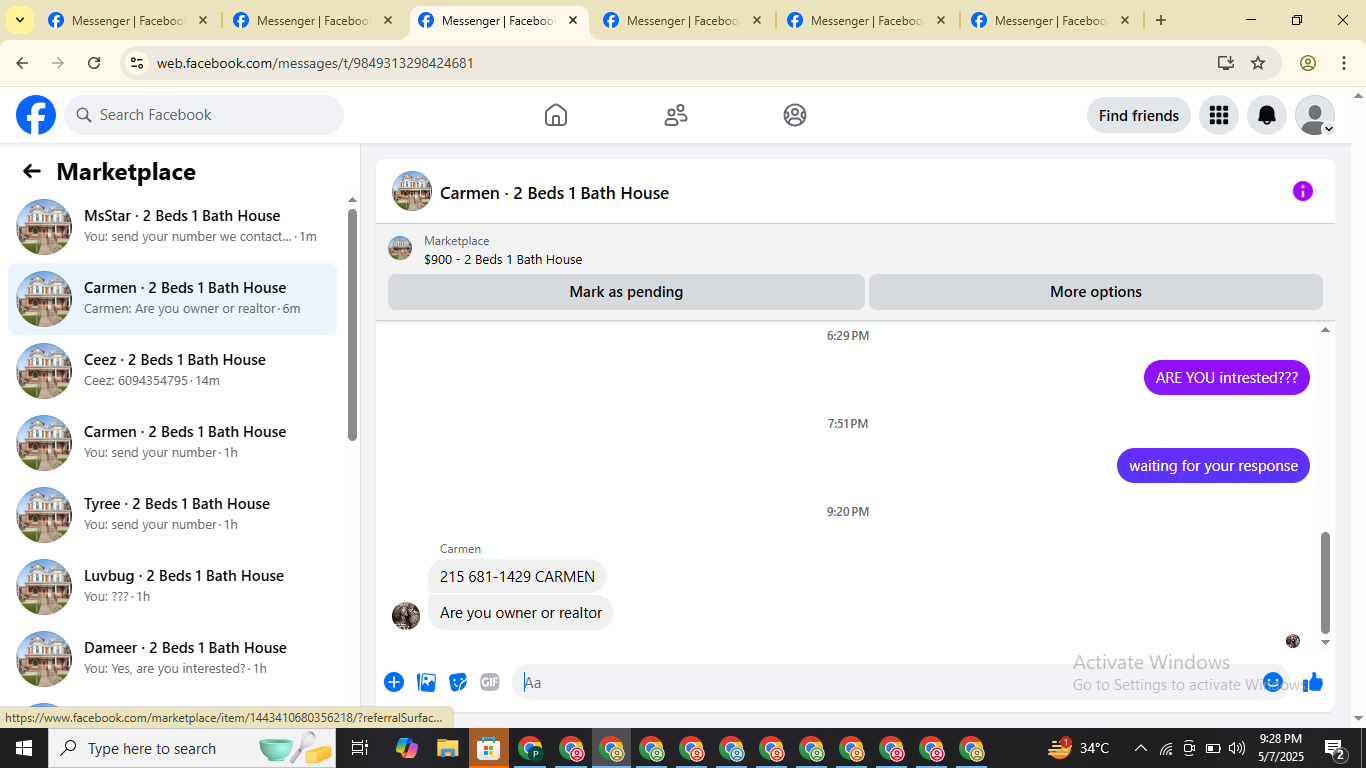Focus the Search Facebook field
The height and width of the screenshot is (768, 1366).
click(x=204, y=115)
